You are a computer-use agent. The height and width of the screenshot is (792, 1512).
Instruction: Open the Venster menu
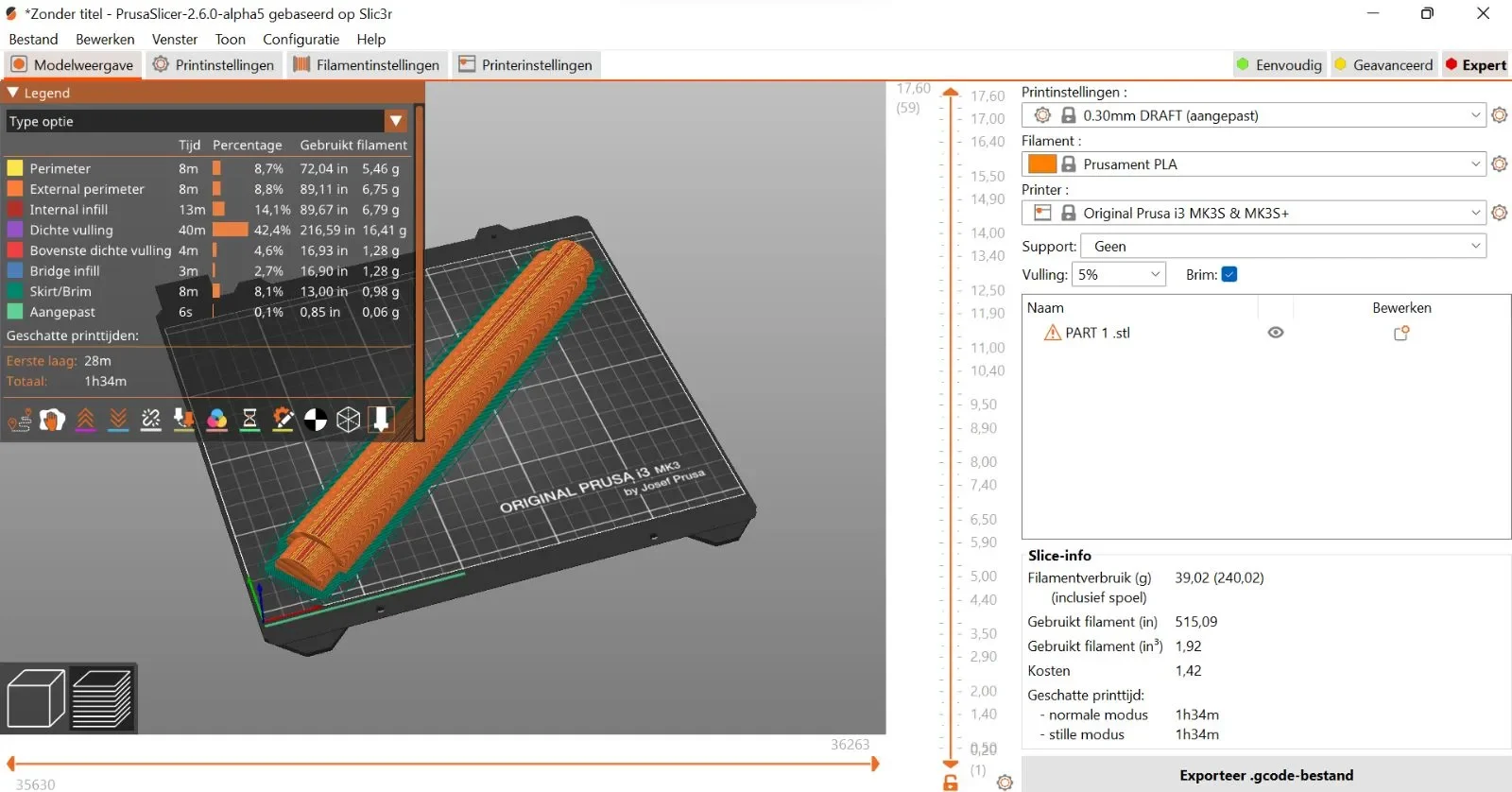175,39
